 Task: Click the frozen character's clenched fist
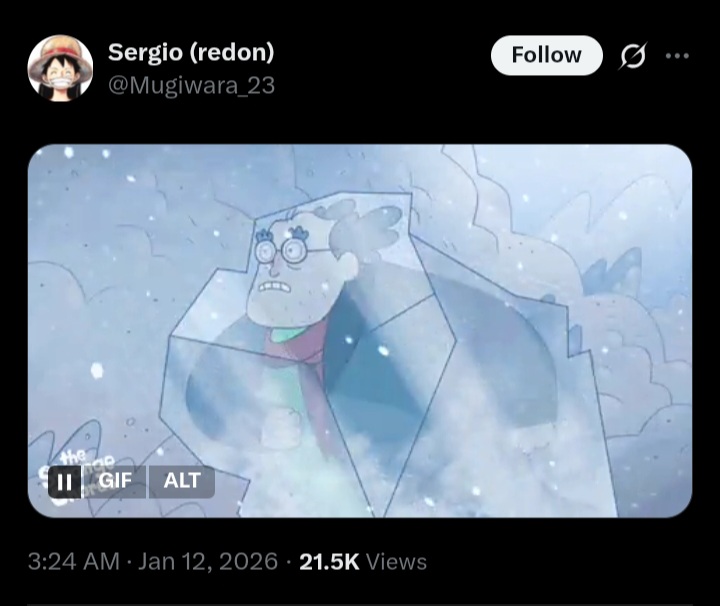[x=281, y=428]
